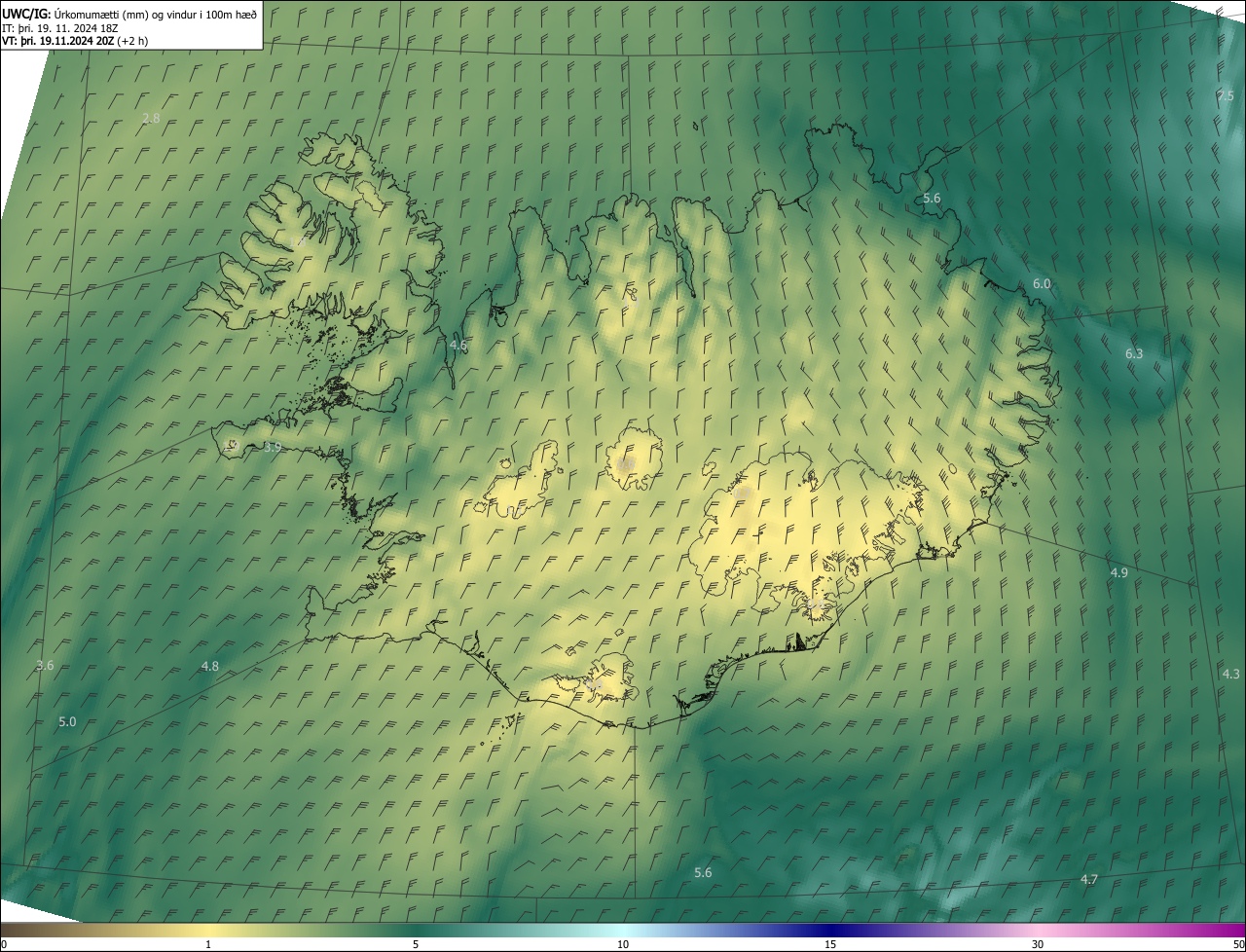Click the 6.0 value label on the map
Image resolution: width=1246 pixels, height=952 pixels.
pos(1042,283)
